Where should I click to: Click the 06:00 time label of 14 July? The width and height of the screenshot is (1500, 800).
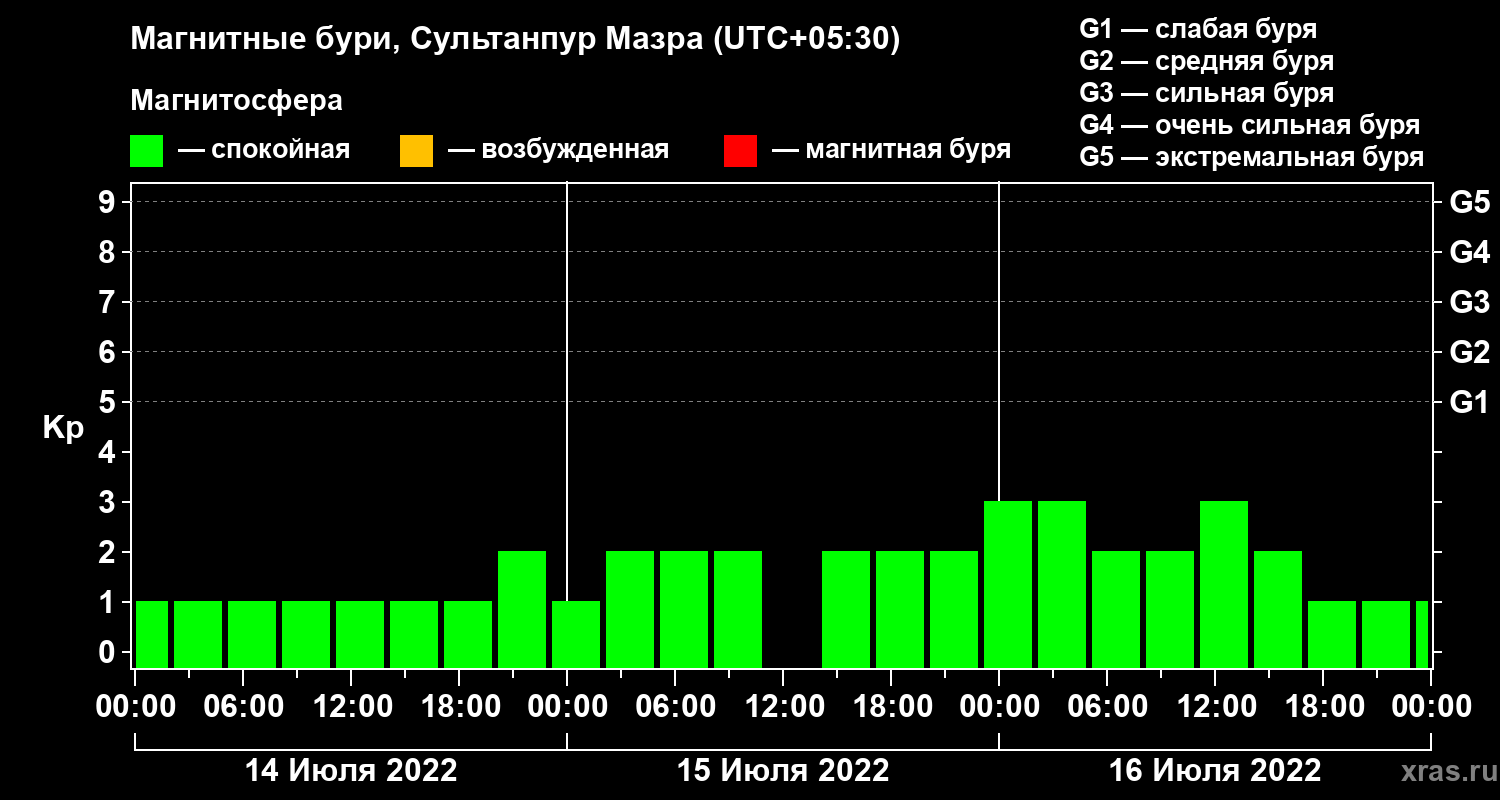[243, 706]
